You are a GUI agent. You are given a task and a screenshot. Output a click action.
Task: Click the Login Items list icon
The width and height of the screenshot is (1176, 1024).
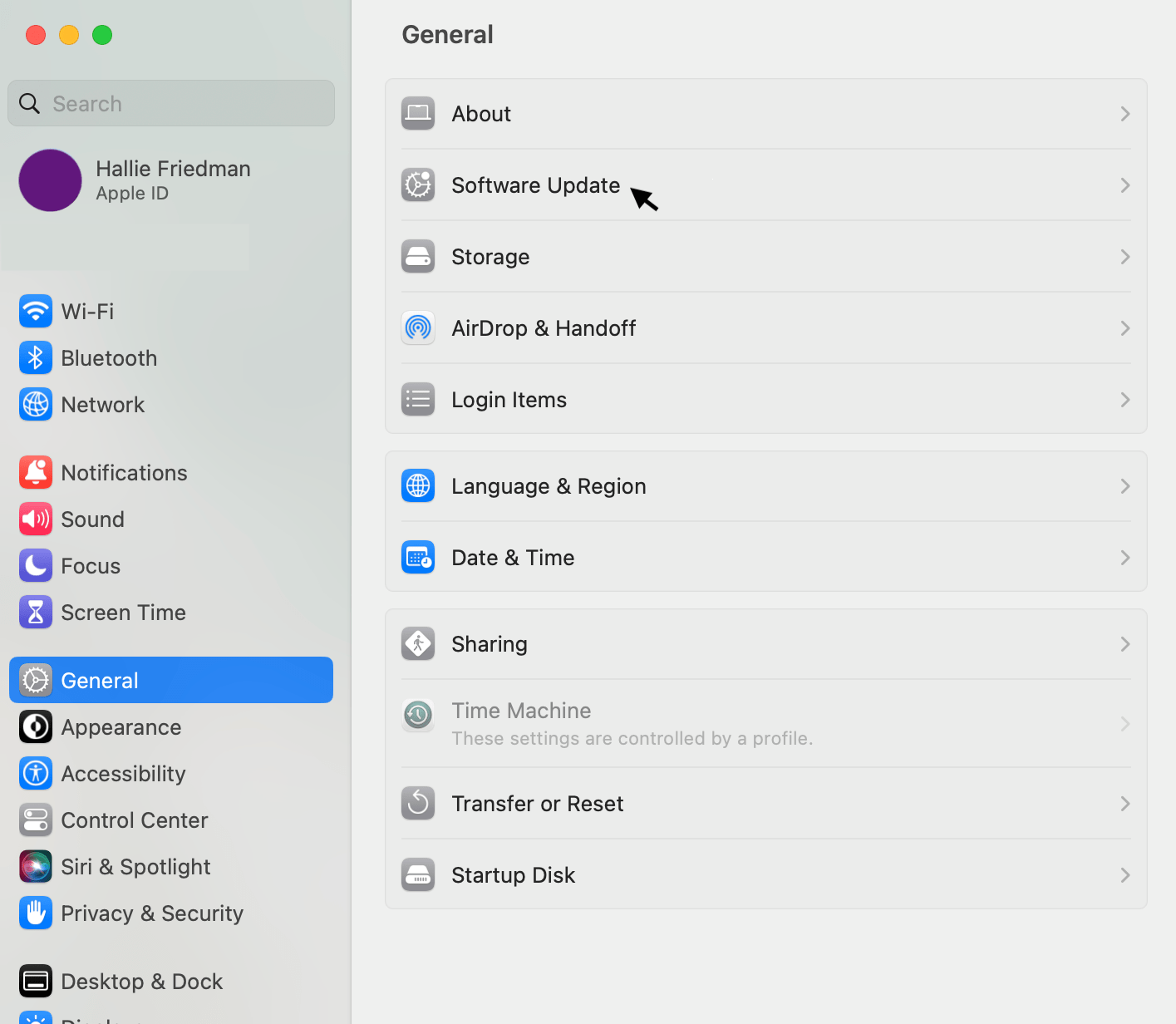[x=418, y=400]
